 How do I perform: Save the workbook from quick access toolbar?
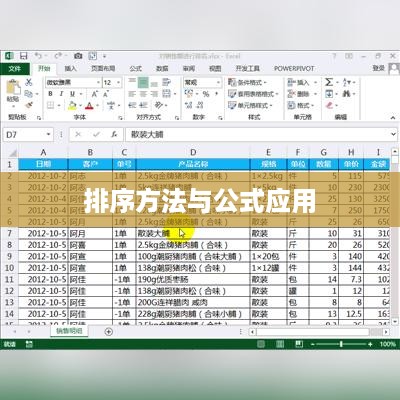click(24, 56)
